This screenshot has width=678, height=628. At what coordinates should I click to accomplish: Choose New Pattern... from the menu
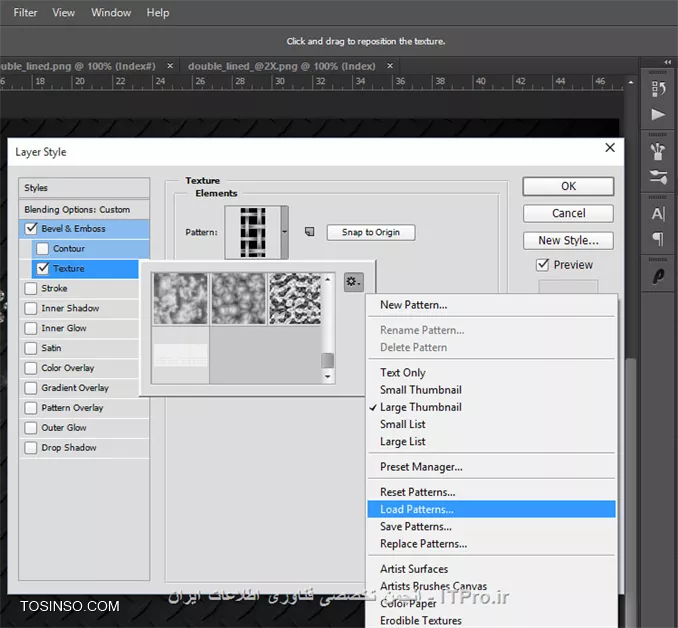491,304
